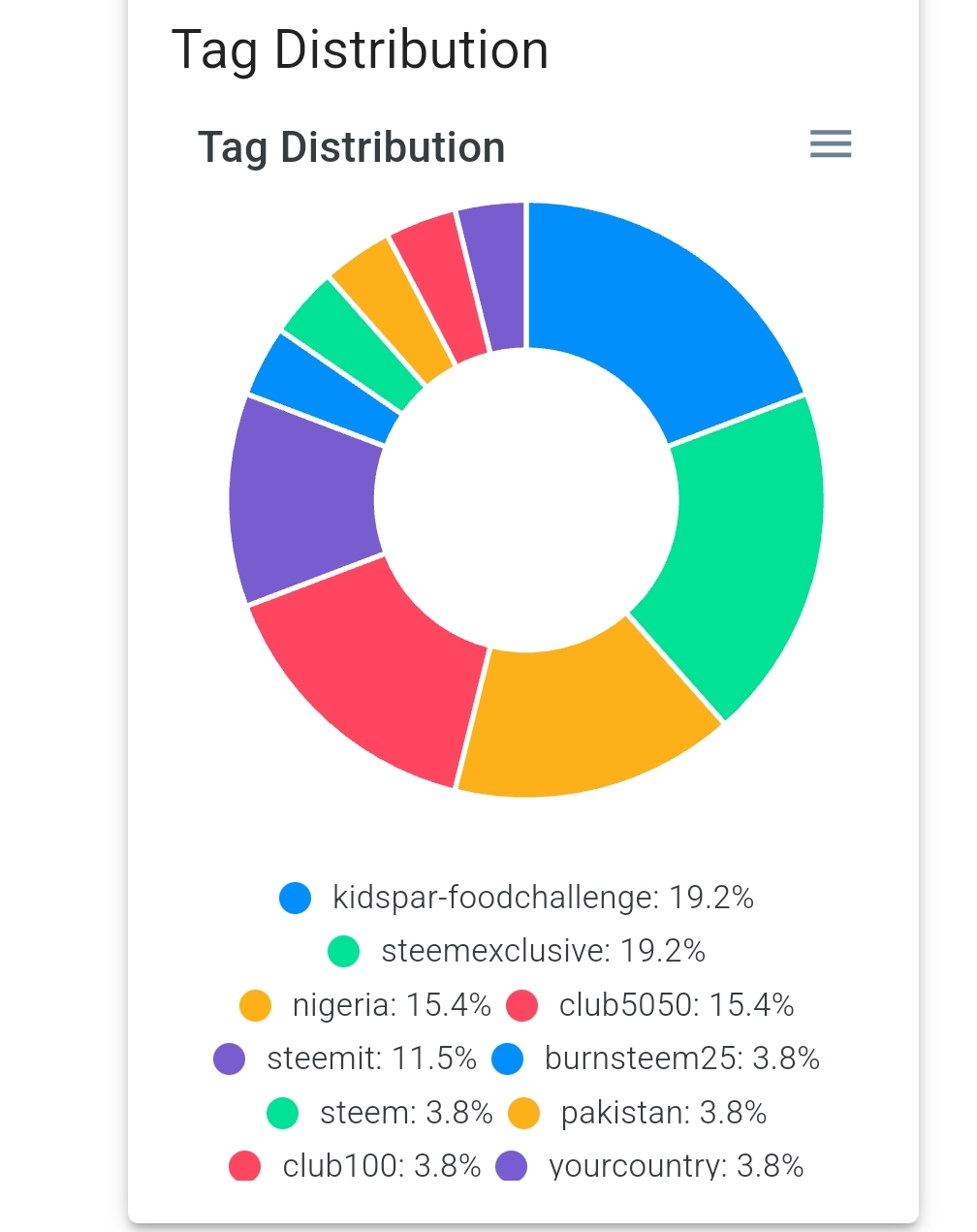Click the blue burnsteem25 legend marker
This screenshot has height=1232, width=977.
[x=508, y=1058]
